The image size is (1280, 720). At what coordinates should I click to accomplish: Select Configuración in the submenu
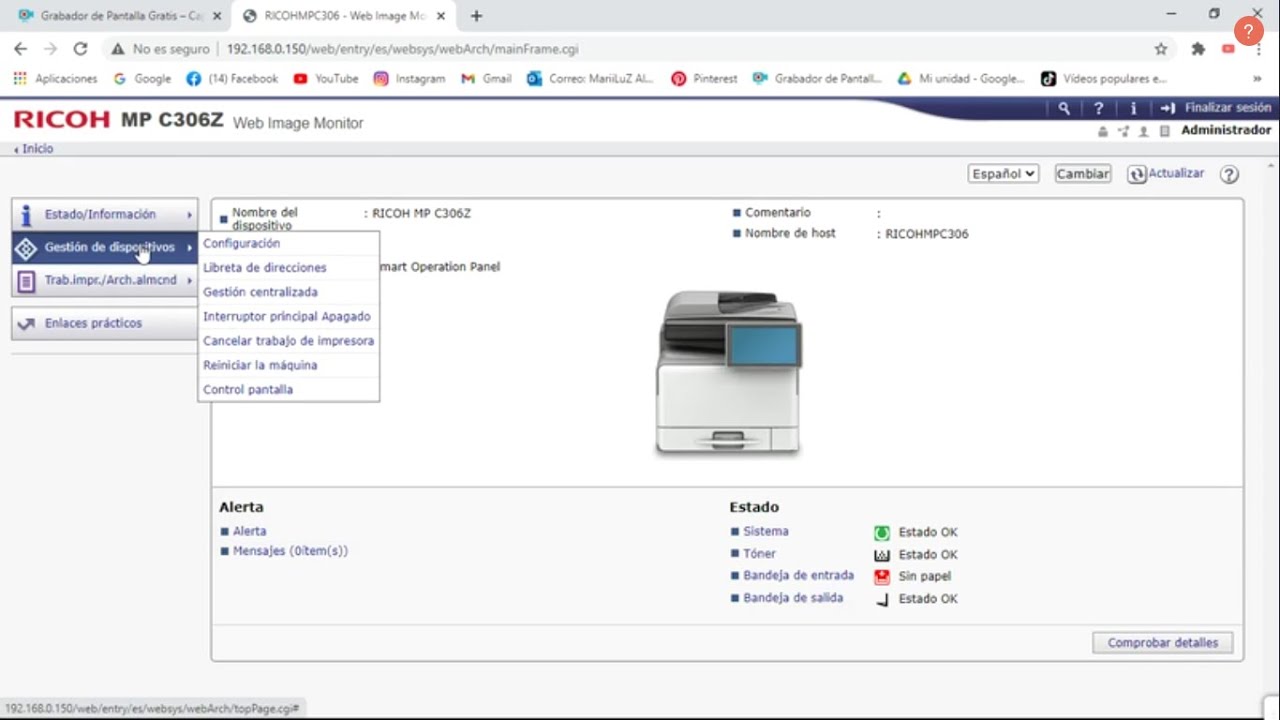(242, 244)
